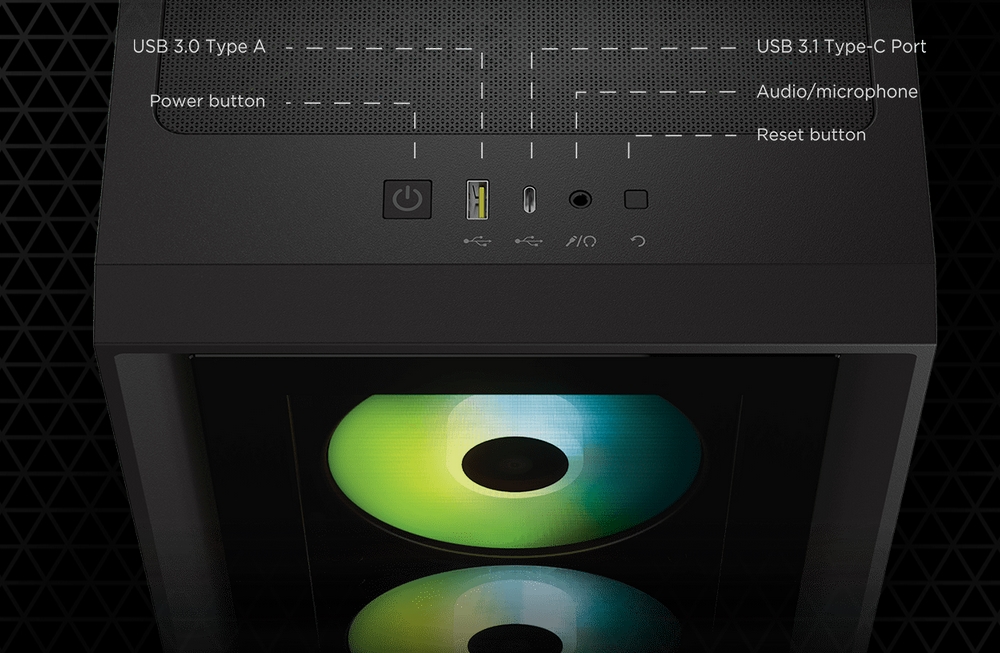Click the "Reset button" text label
This screenshot has height=653, width=1000.
[x=811, y=135]
